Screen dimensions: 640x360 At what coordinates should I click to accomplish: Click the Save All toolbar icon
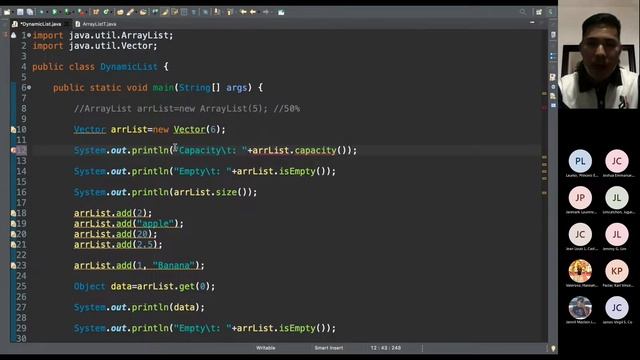click(30, 12)
